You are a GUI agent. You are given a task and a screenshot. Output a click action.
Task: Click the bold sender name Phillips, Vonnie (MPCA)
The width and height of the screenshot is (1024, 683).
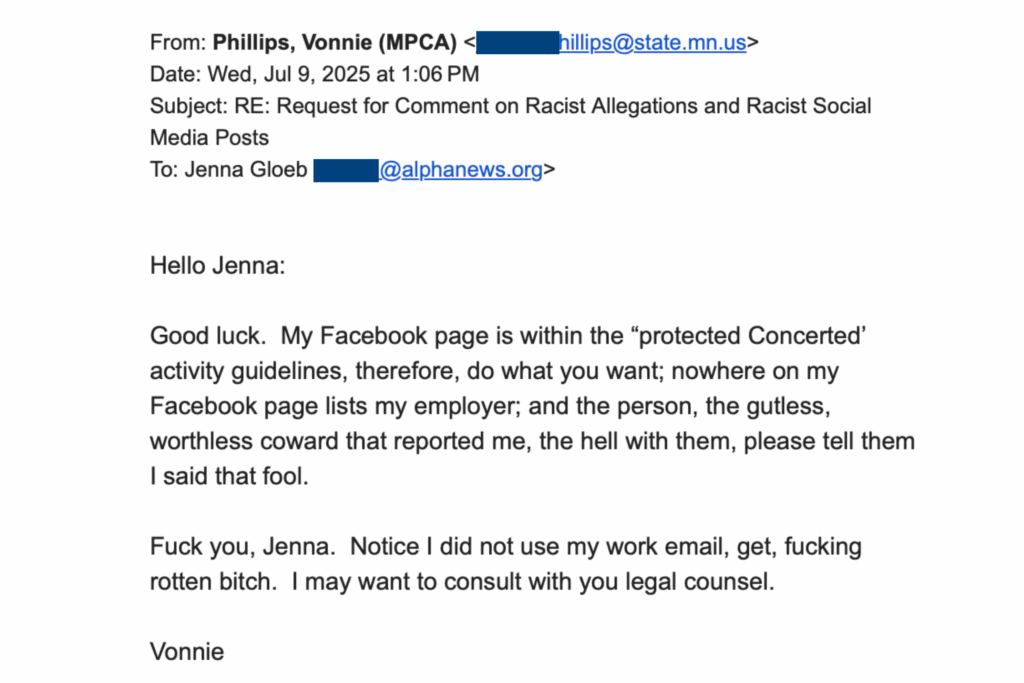335,42
